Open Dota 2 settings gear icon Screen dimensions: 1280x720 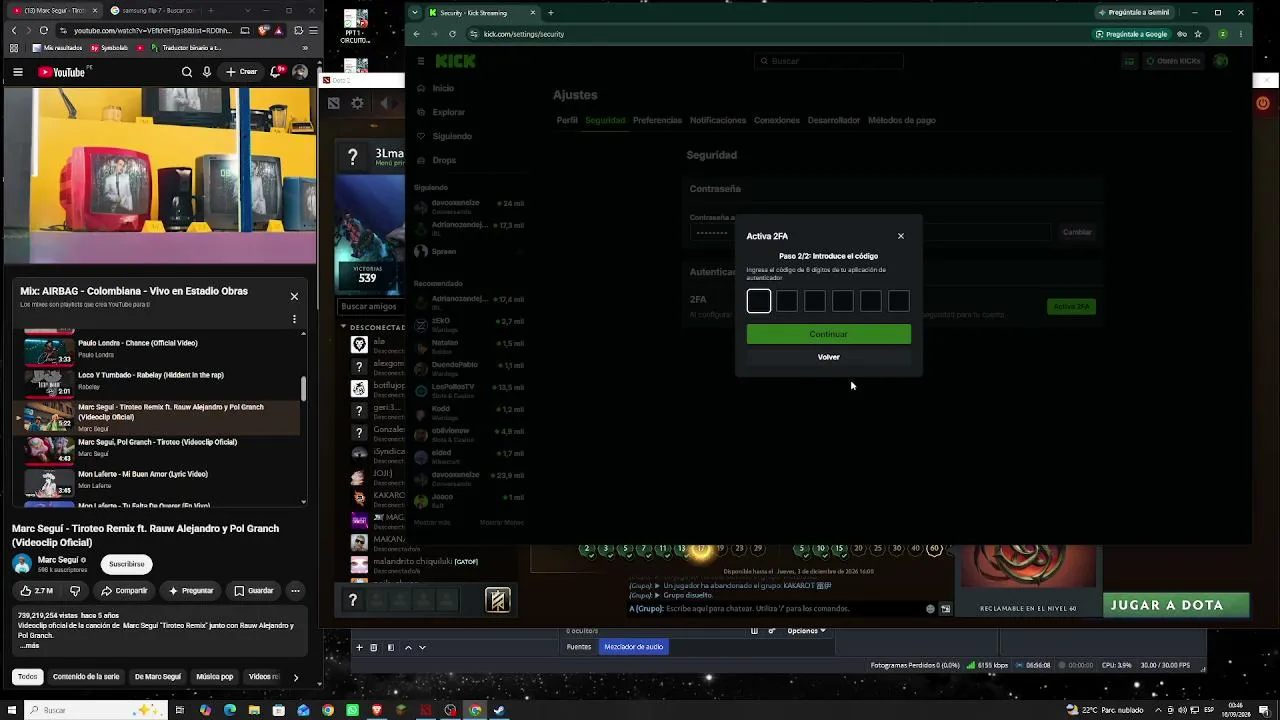[x=357, y=103]
